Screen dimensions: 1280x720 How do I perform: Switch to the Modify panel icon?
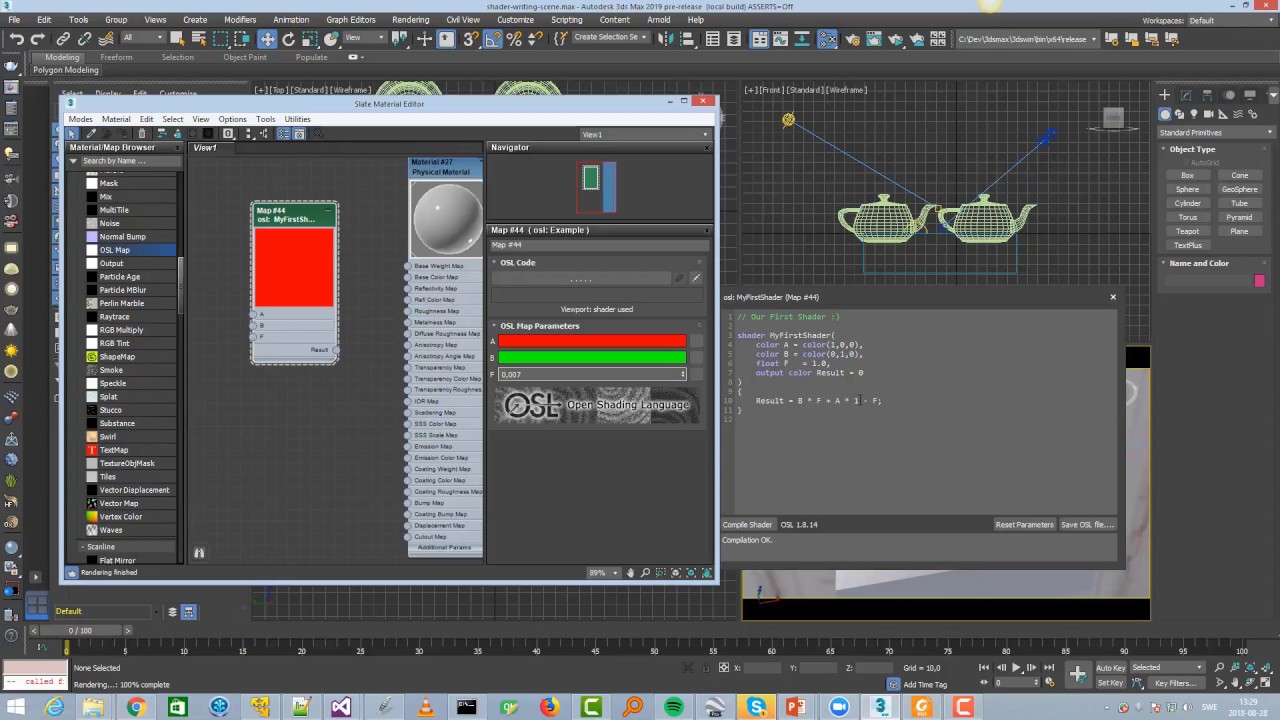pos(1186,95)
